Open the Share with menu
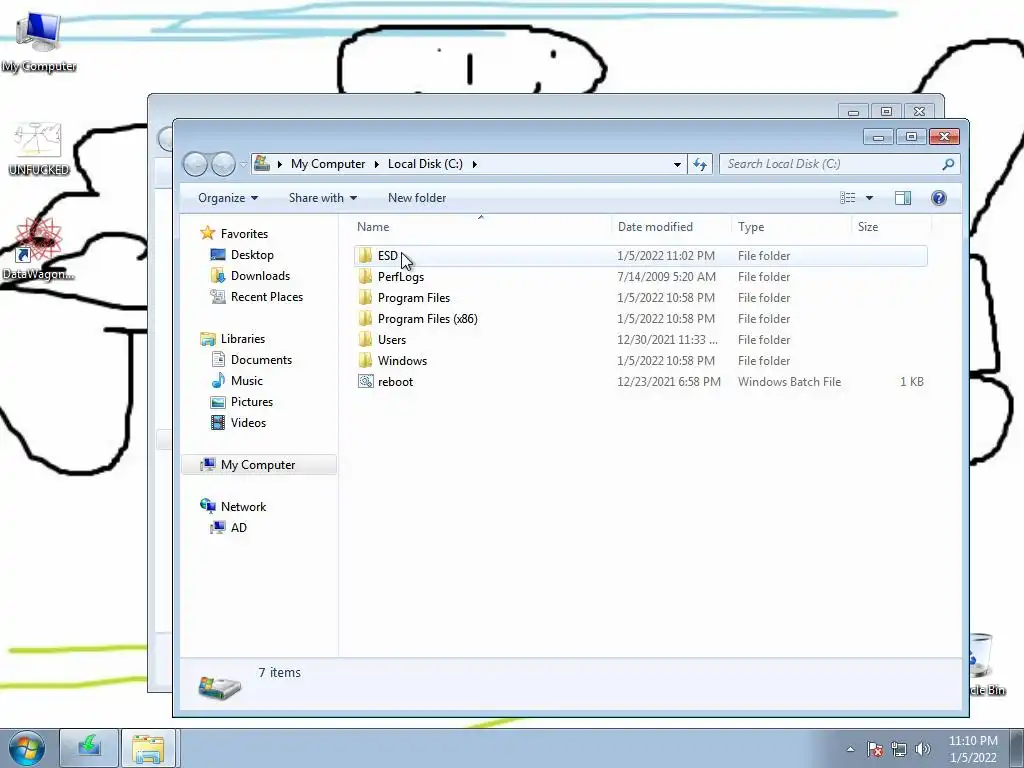Viewport: 1024px width, 768px height. (x=323, y=198)
